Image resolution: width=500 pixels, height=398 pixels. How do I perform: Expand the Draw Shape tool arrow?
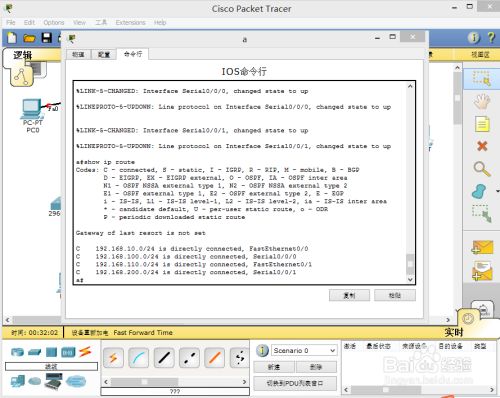click(497, 191)
